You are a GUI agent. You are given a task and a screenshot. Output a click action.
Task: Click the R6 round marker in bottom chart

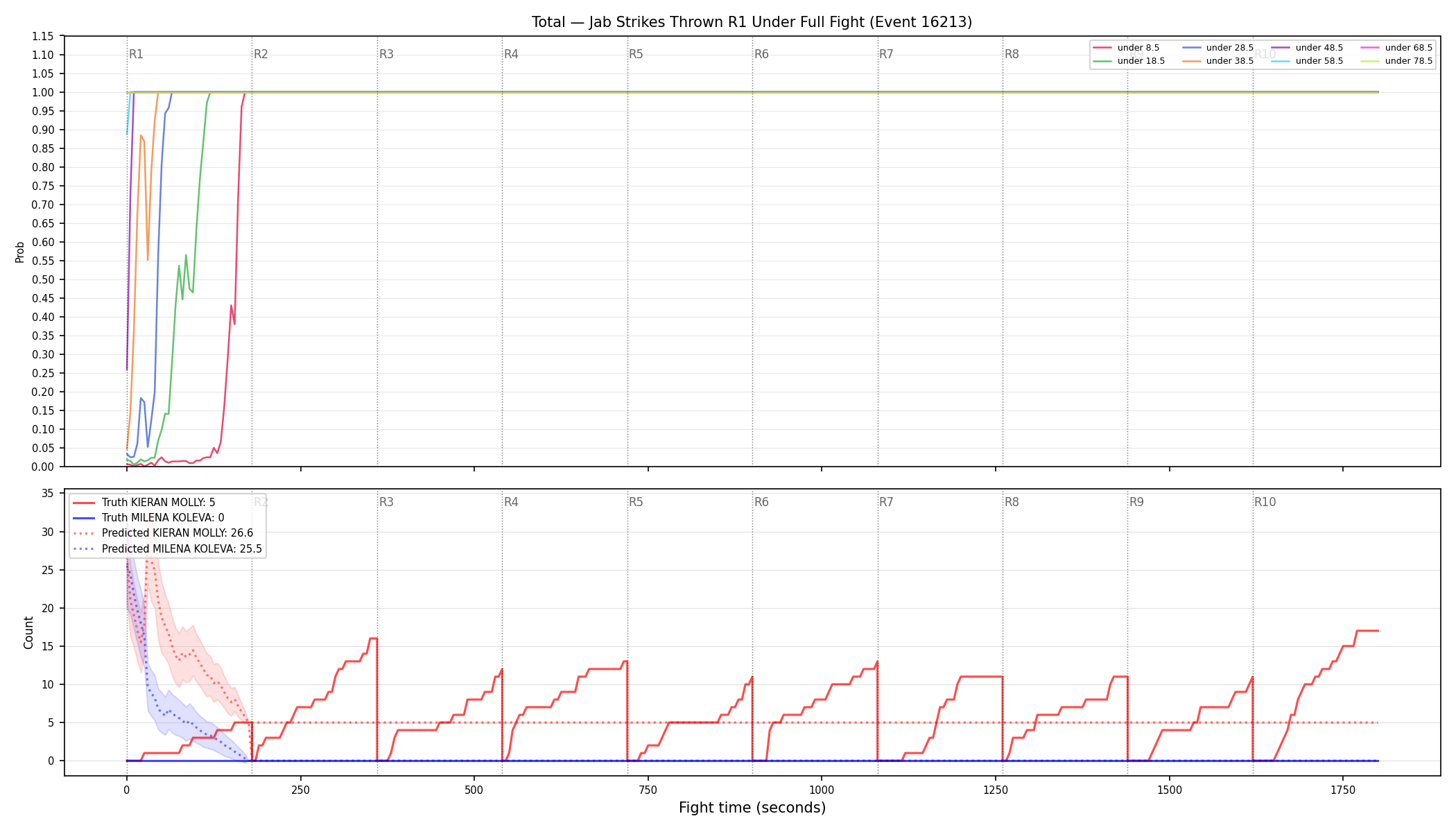click(x=761, y=502)
